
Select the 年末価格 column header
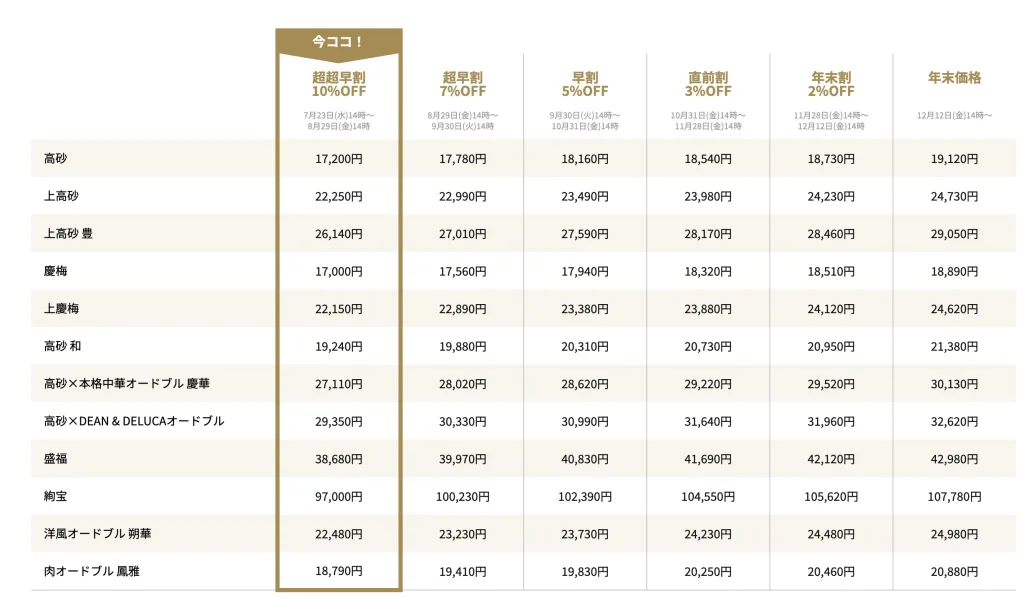(954, 78)
